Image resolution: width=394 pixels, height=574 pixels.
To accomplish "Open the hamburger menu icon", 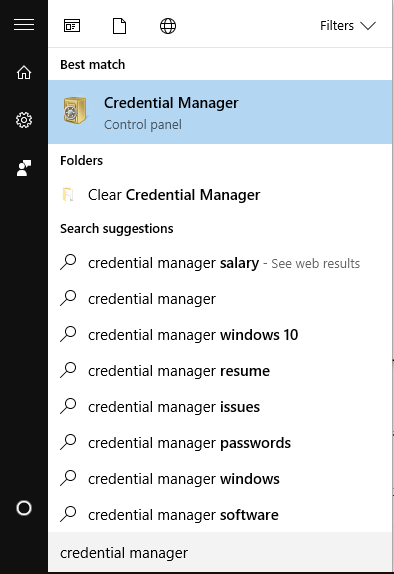I will tap(24, 25).
